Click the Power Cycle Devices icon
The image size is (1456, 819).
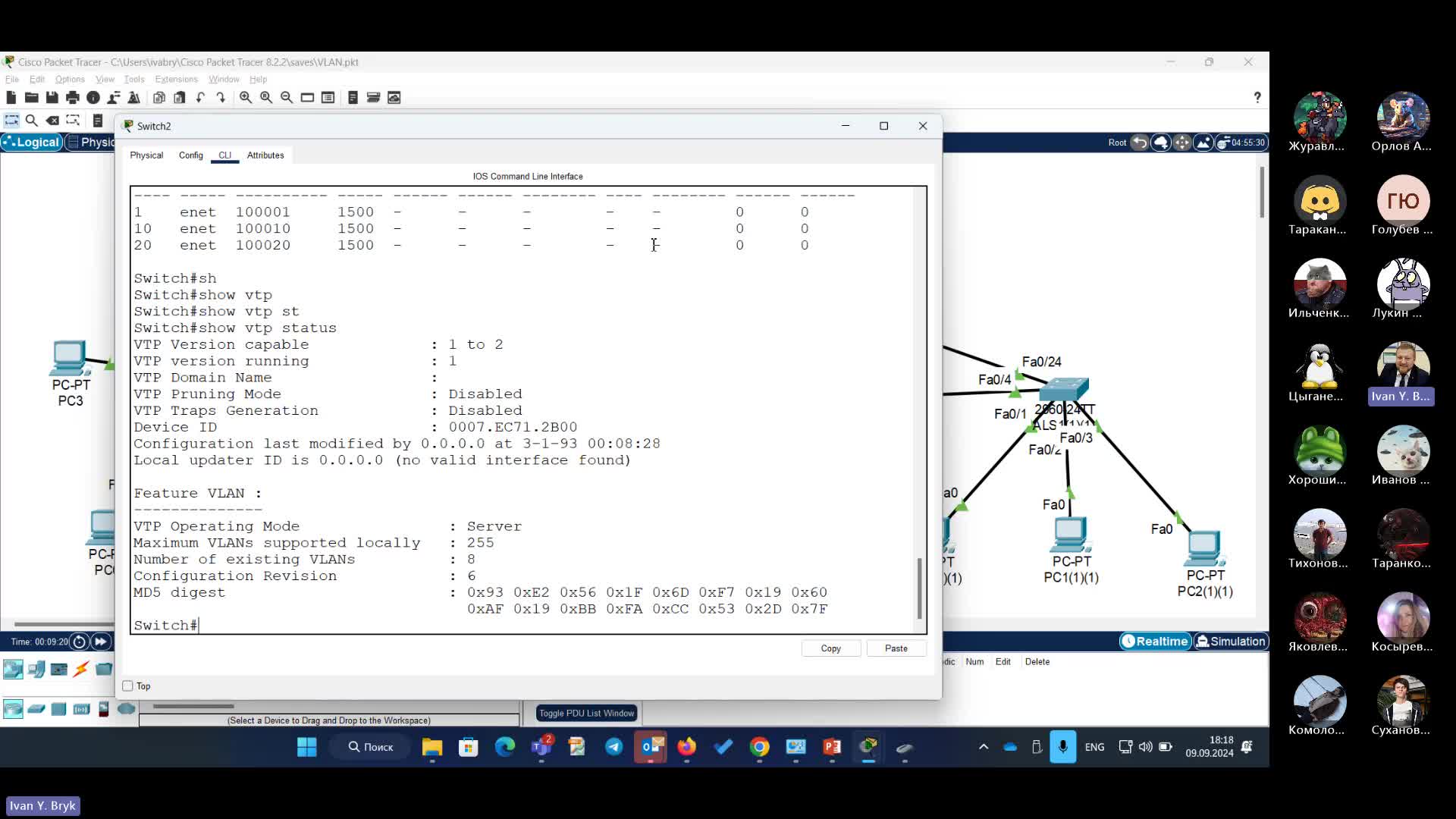point(79,642)
